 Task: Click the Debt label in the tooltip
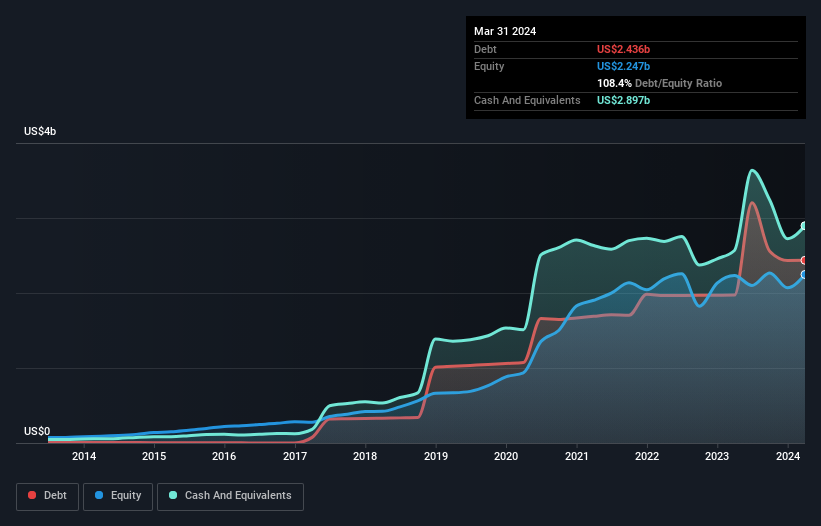click(x=485, y=49)
